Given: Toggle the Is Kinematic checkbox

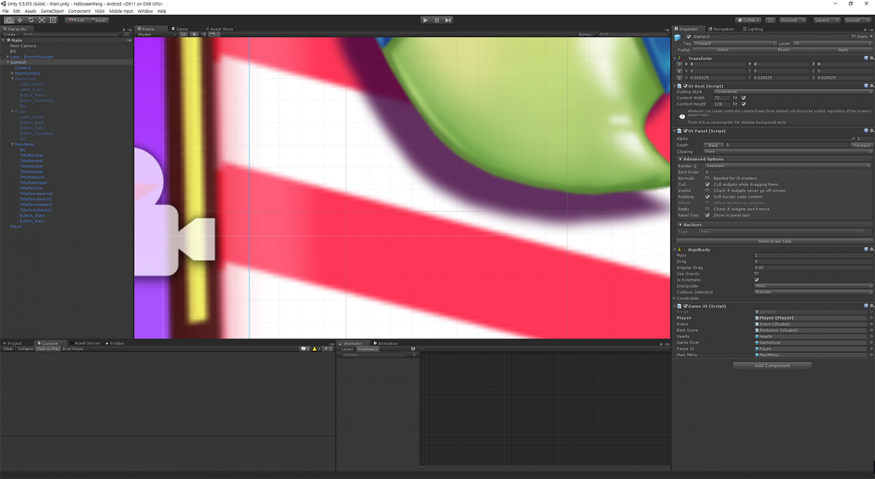Looking at the screenshot, I should pos(756,280).
